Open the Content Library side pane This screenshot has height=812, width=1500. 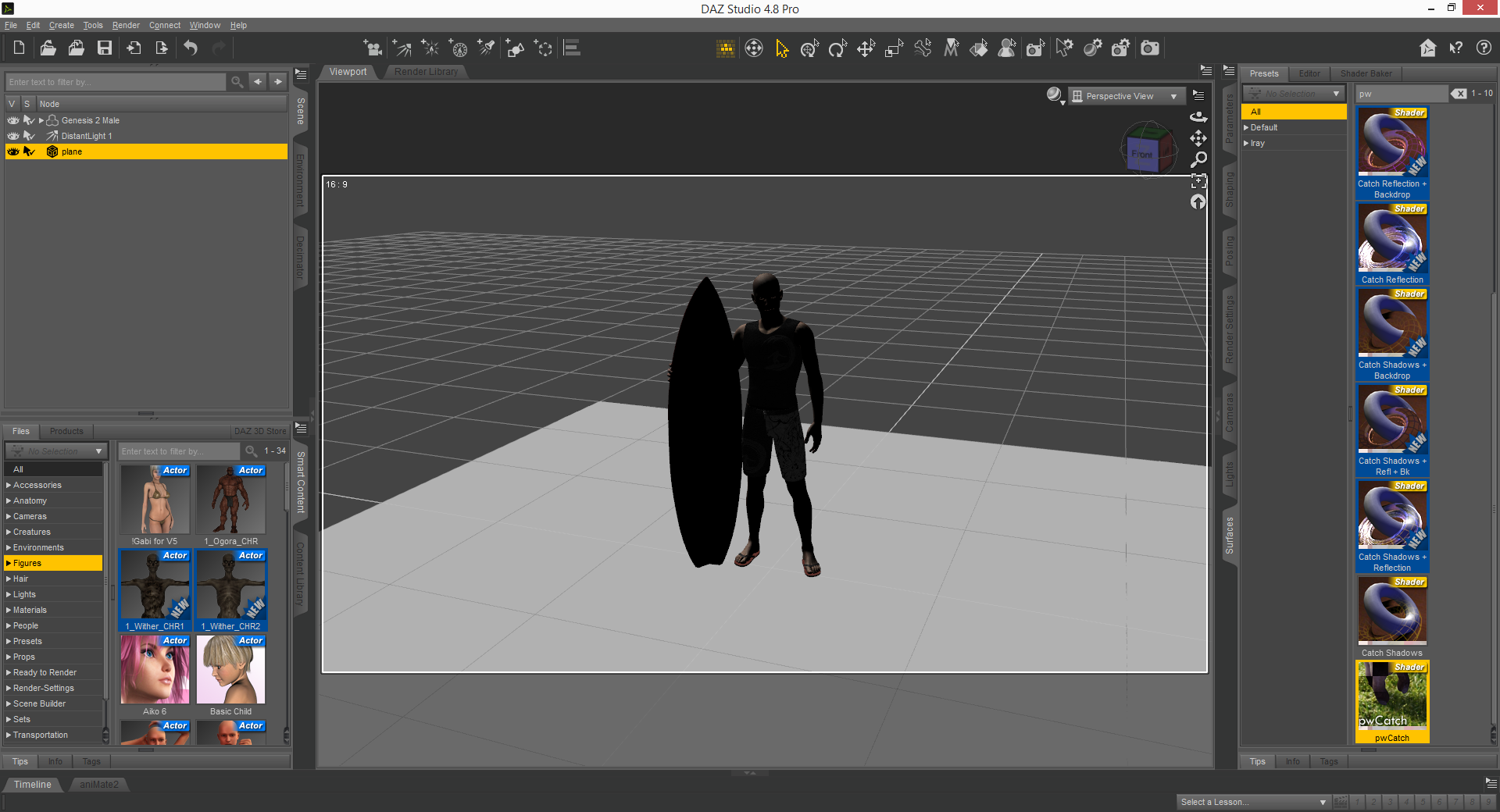click(x=300, y=574)
